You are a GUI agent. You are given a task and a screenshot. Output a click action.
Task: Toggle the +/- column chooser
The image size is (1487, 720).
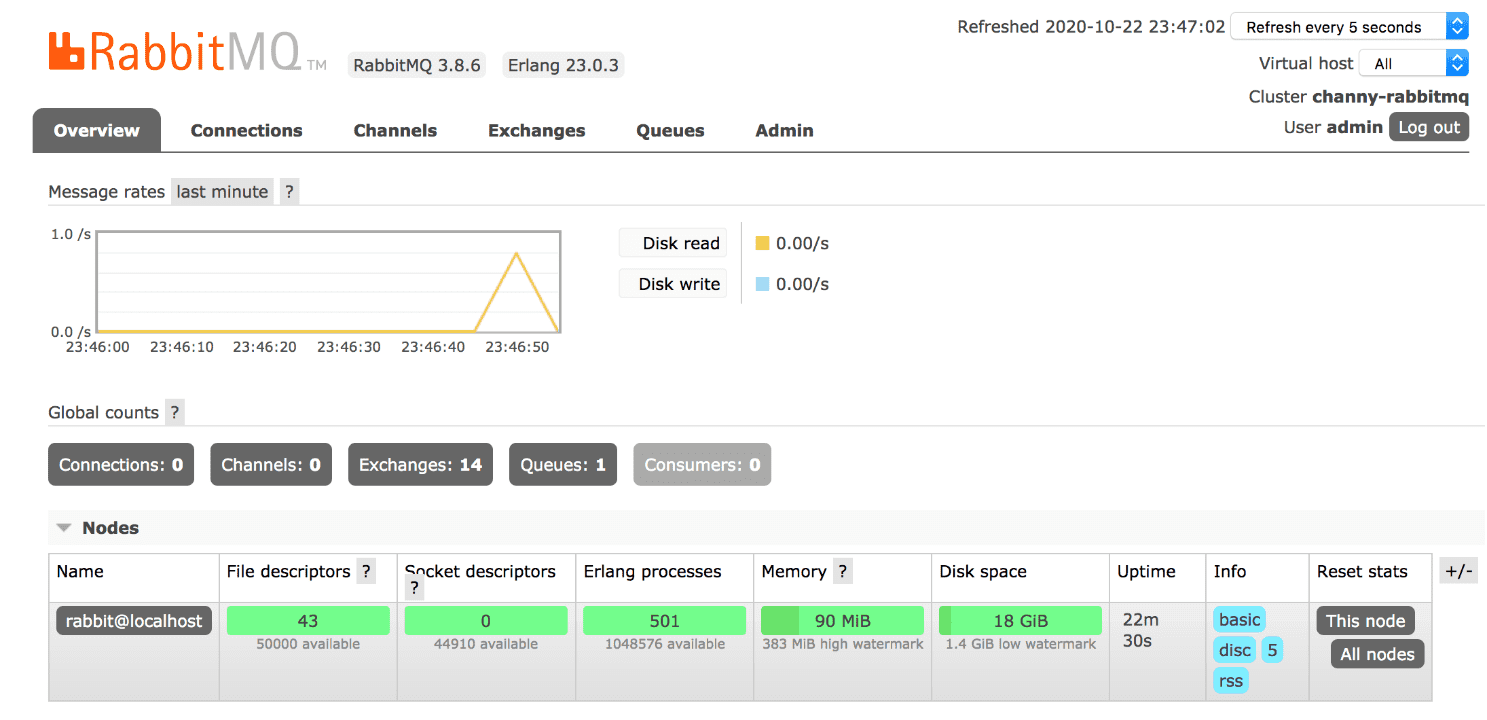[x=1458, y=571]
